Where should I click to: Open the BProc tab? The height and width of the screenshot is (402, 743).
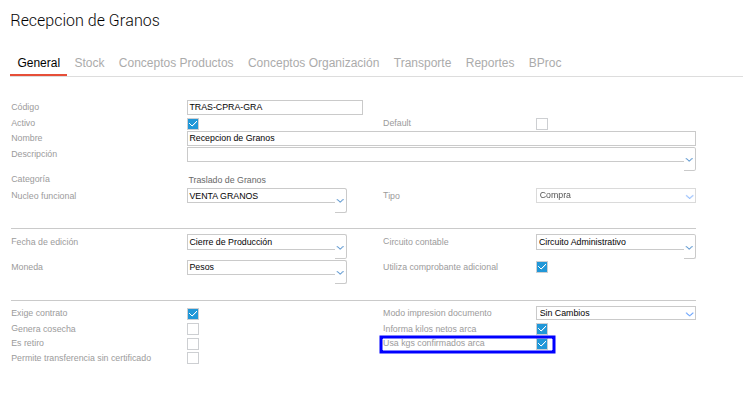545,63
